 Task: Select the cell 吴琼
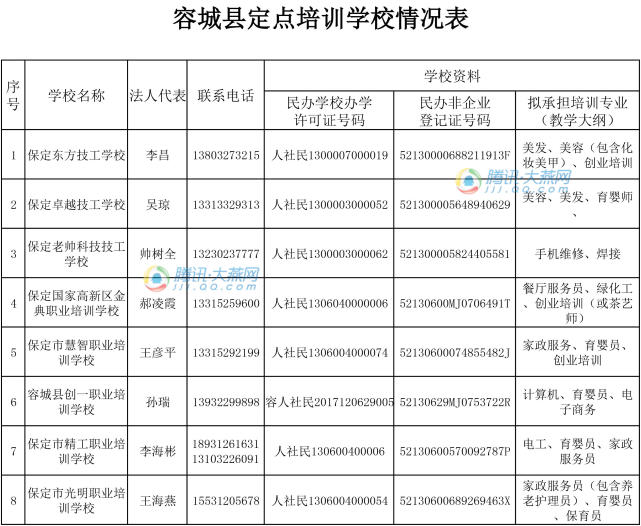(x=158, y=205)
